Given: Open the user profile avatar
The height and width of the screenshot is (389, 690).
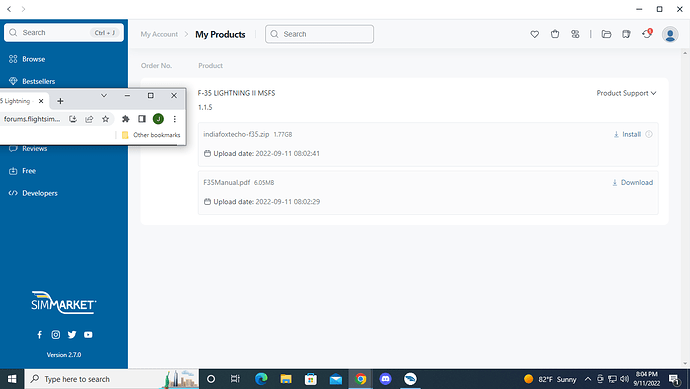Looking at the screenshot, I should 670,34.
